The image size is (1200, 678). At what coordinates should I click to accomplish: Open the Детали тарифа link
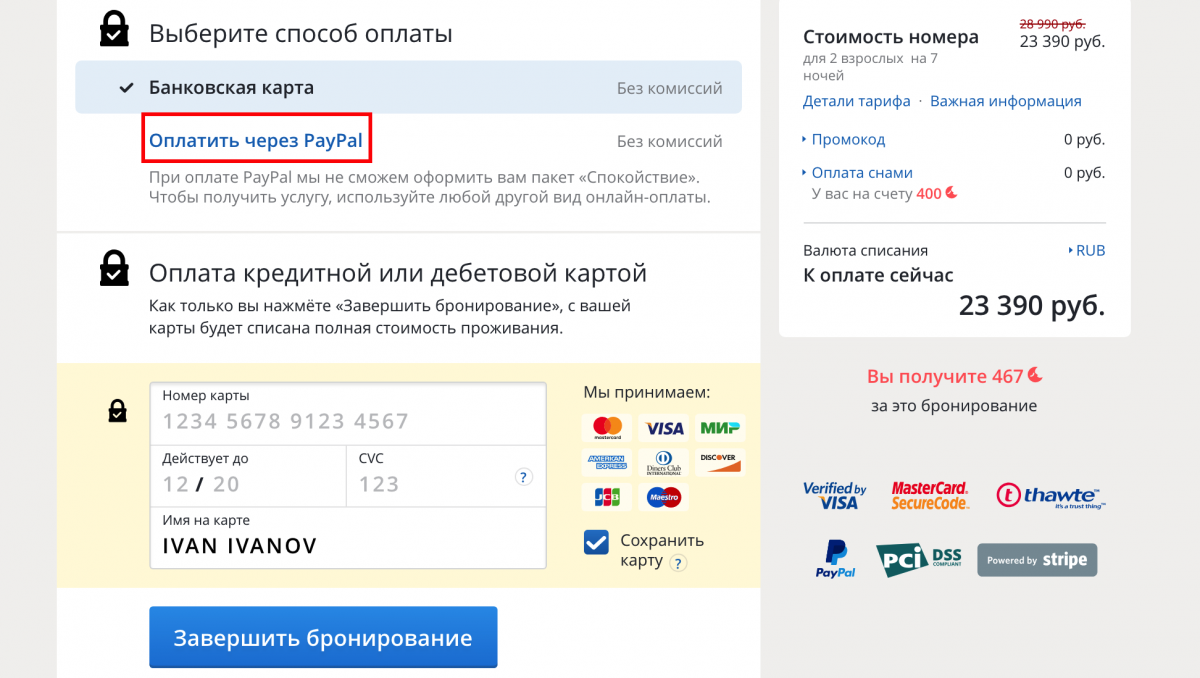(x=857, y=101)
